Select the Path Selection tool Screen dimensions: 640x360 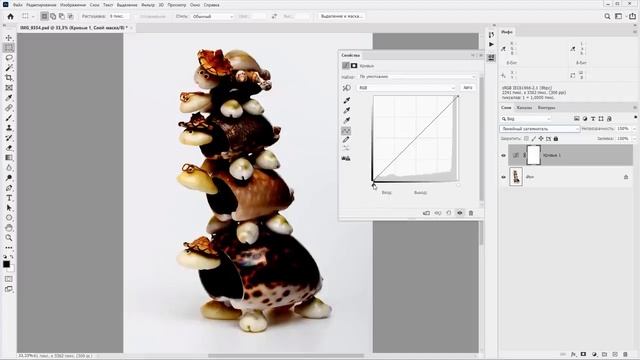[9, 208]
